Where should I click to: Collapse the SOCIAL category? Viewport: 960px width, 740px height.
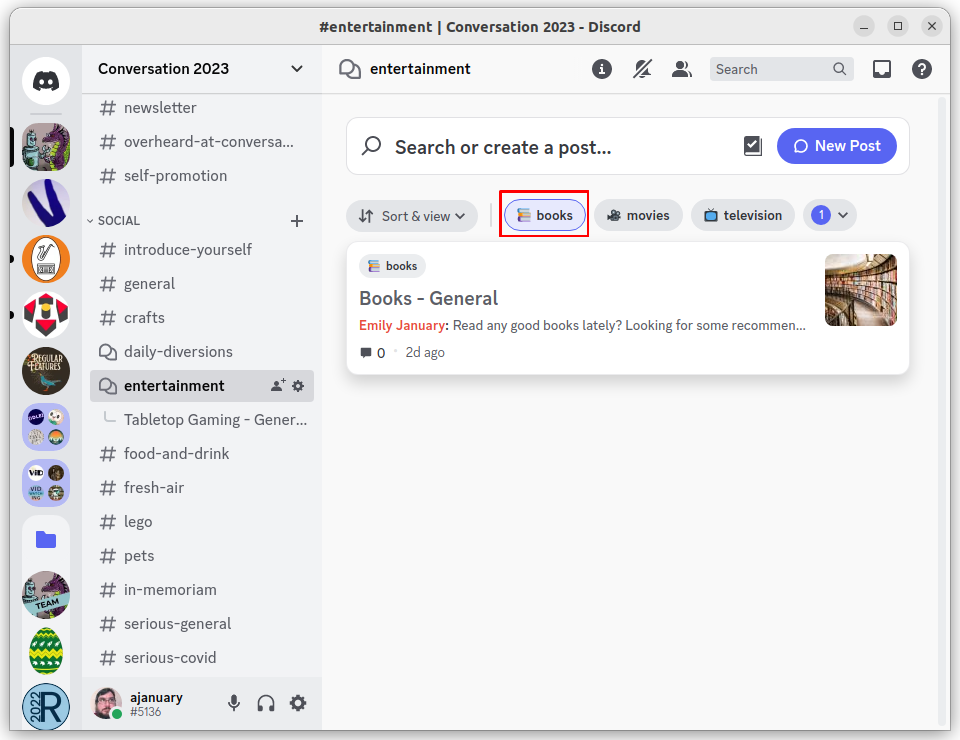click(x=114, y=221)
